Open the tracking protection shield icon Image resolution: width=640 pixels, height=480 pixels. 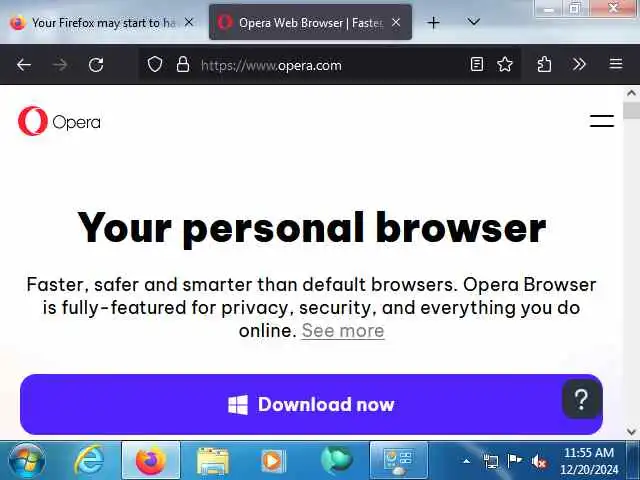tap(155, 64)
